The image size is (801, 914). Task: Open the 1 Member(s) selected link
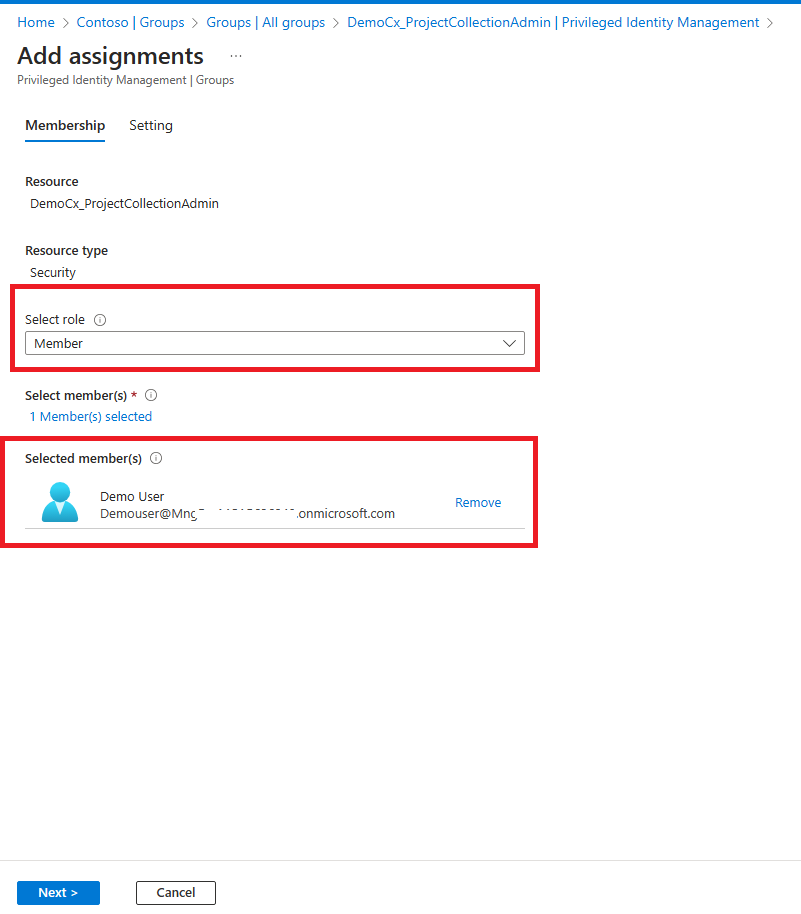[x=91, y=416]
